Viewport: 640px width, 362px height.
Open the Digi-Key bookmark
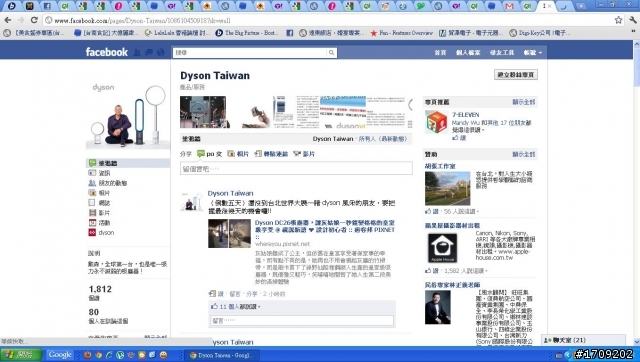[540, 33]
